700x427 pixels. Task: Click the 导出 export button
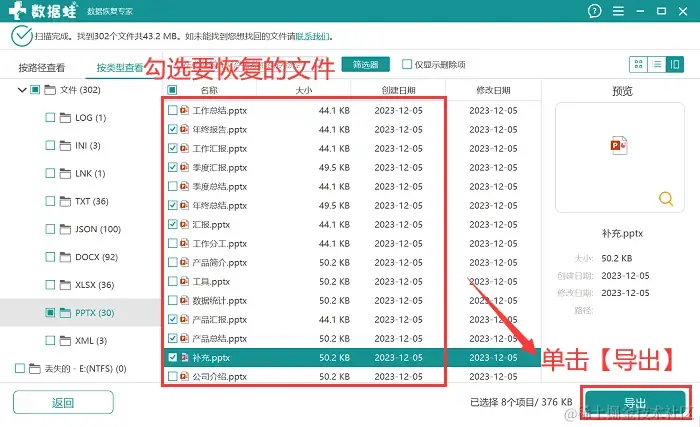tap(636, 403)
